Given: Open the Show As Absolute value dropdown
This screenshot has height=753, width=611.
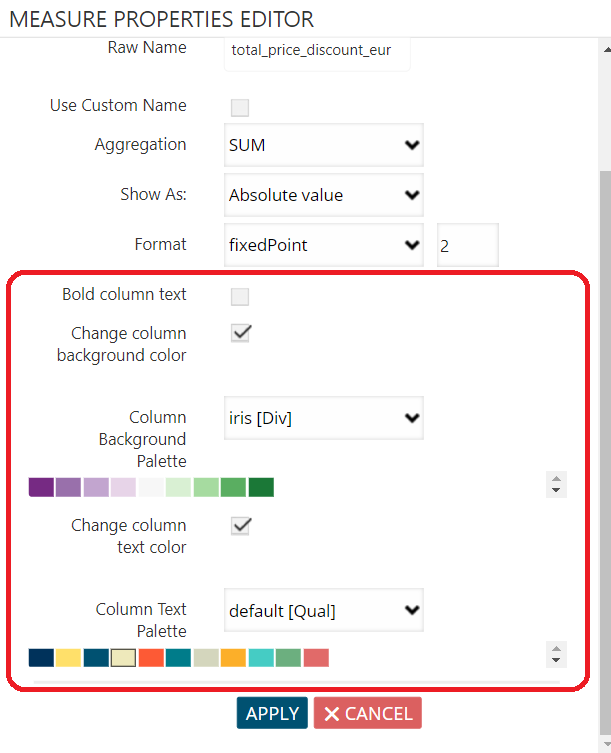Looking at the screenshot, I should (x=324, y=195).
